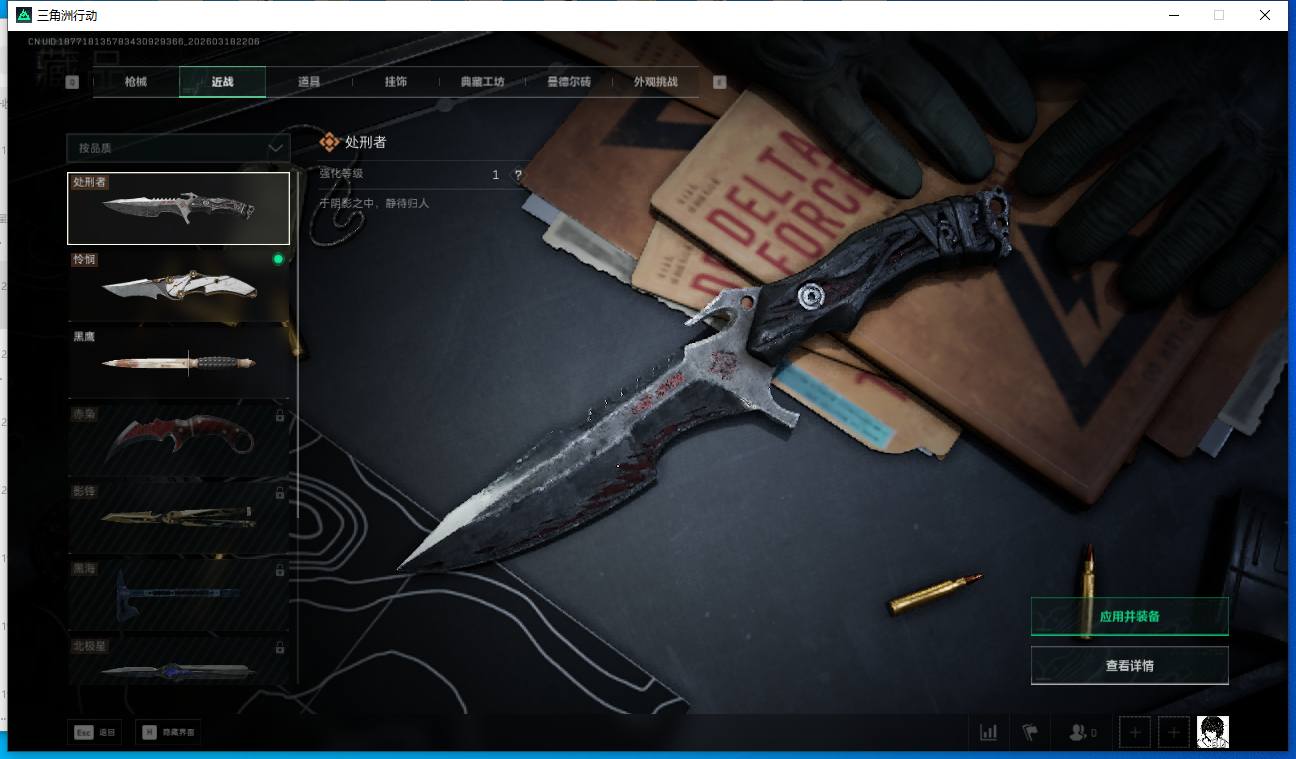Select the 怜悯 knife thumbnail

tap(178, 285)
